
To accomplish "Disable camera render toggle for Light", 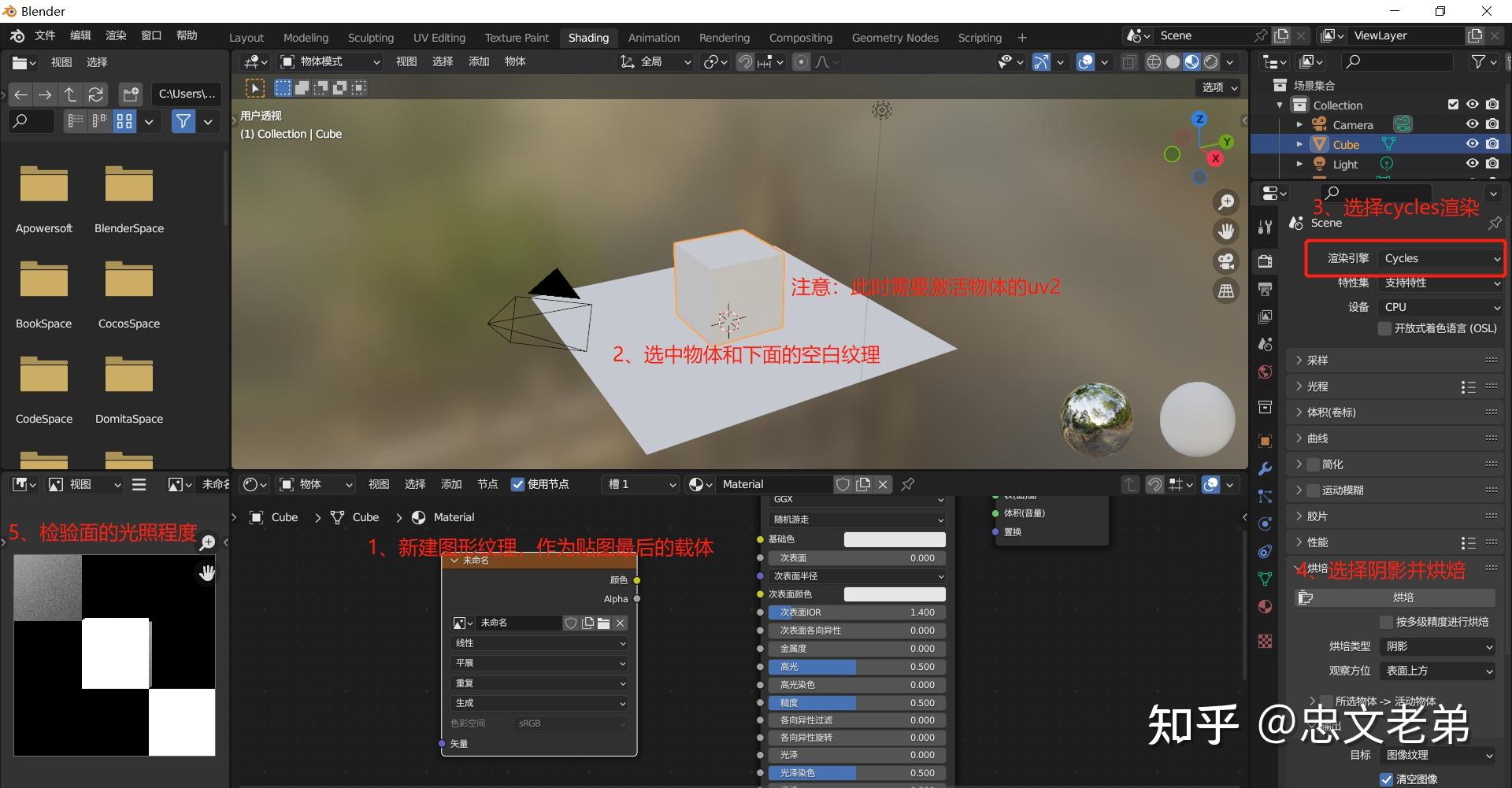I will [x=1492, y=164].
